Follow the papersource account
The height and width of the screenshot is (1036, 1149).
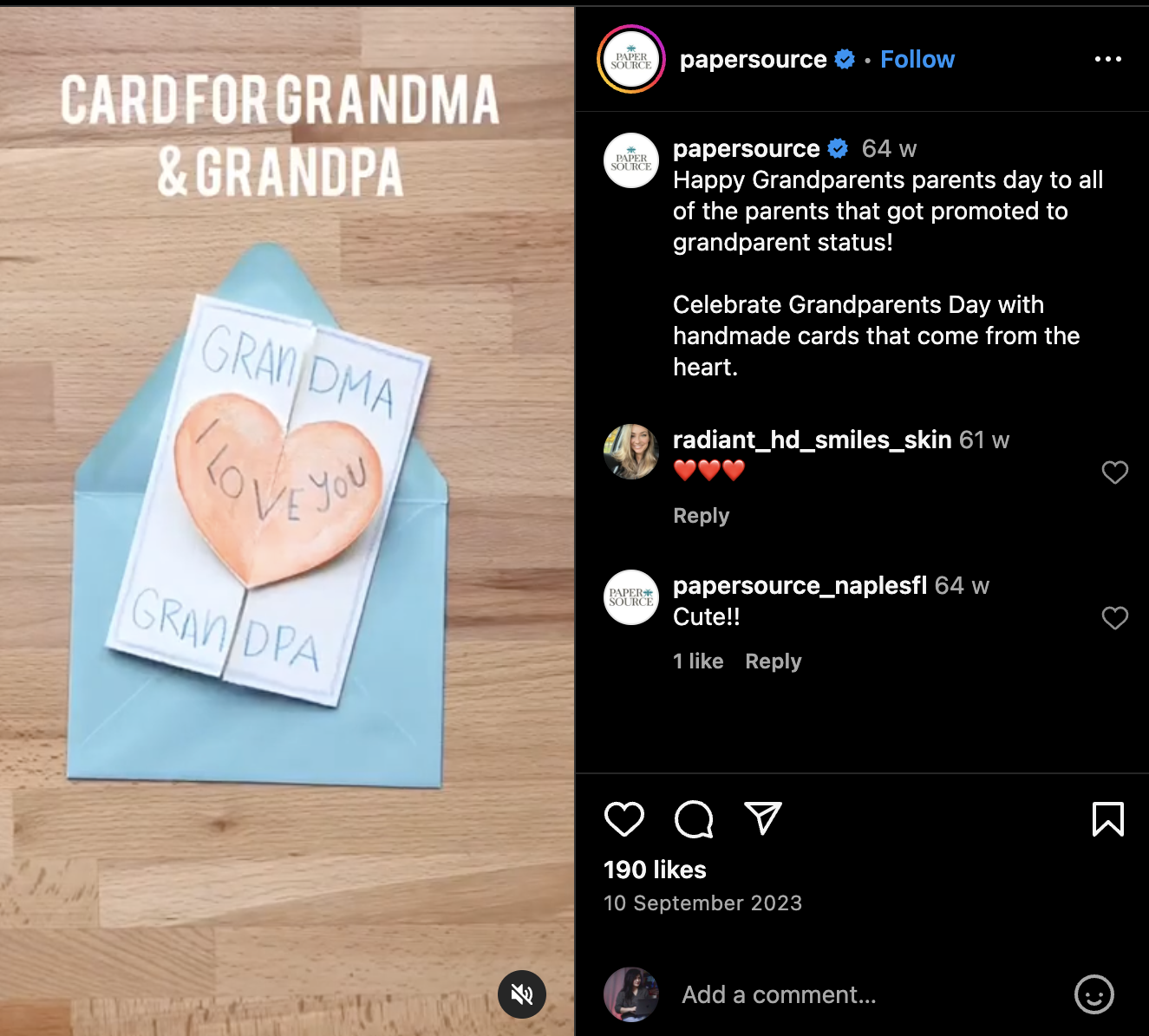click(917, 59)
